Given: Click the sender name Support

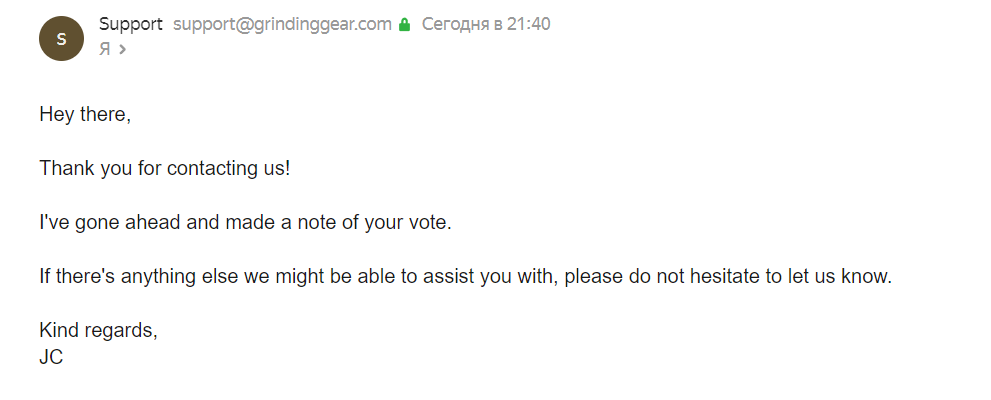Looking at the screenshot, I should click(x=131, y=24).
